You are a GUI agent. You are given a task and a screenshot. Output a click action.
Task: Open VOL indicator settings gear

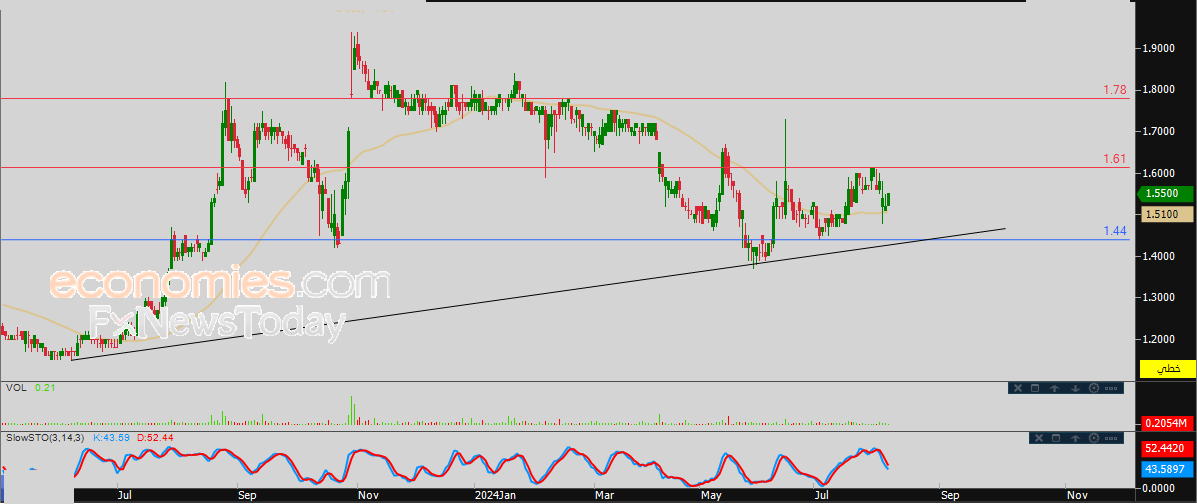pos(1093,388)
